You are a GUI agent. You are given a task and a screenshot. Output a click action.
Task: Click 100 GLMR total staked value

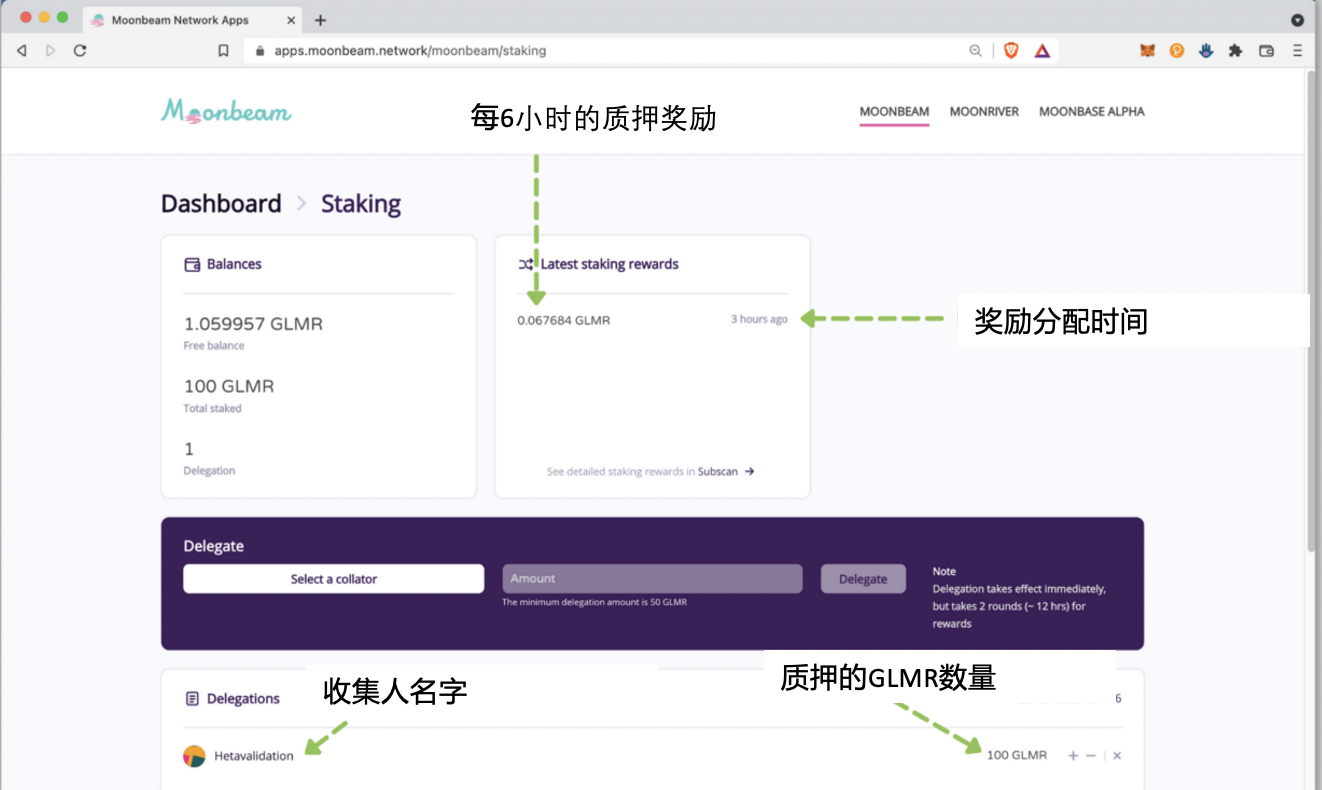[229, 386]
